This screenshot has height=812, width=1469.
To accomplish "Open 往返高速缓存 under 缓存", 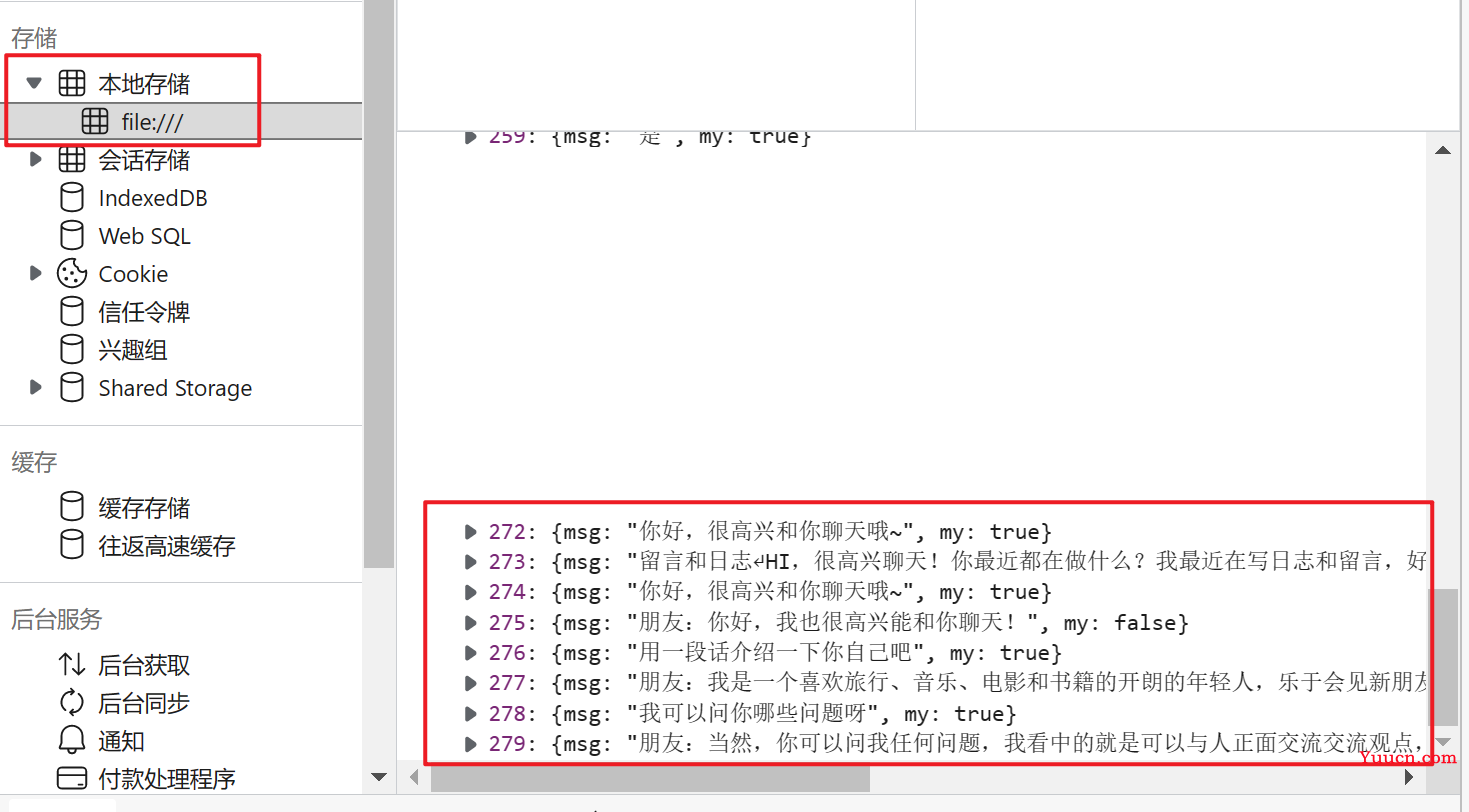I will 167,546.
